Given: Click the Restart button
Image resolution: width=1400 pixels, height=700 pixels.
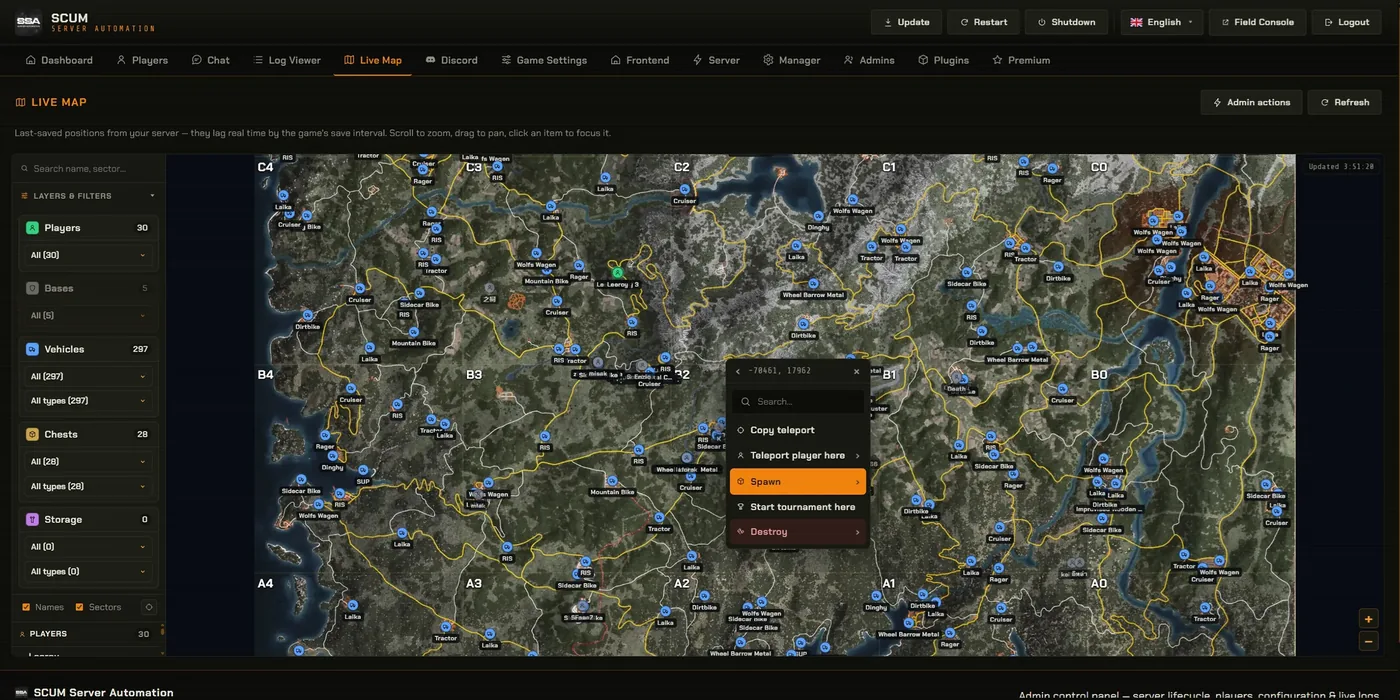Looking at the screenshot, I should tap(984, 22).
